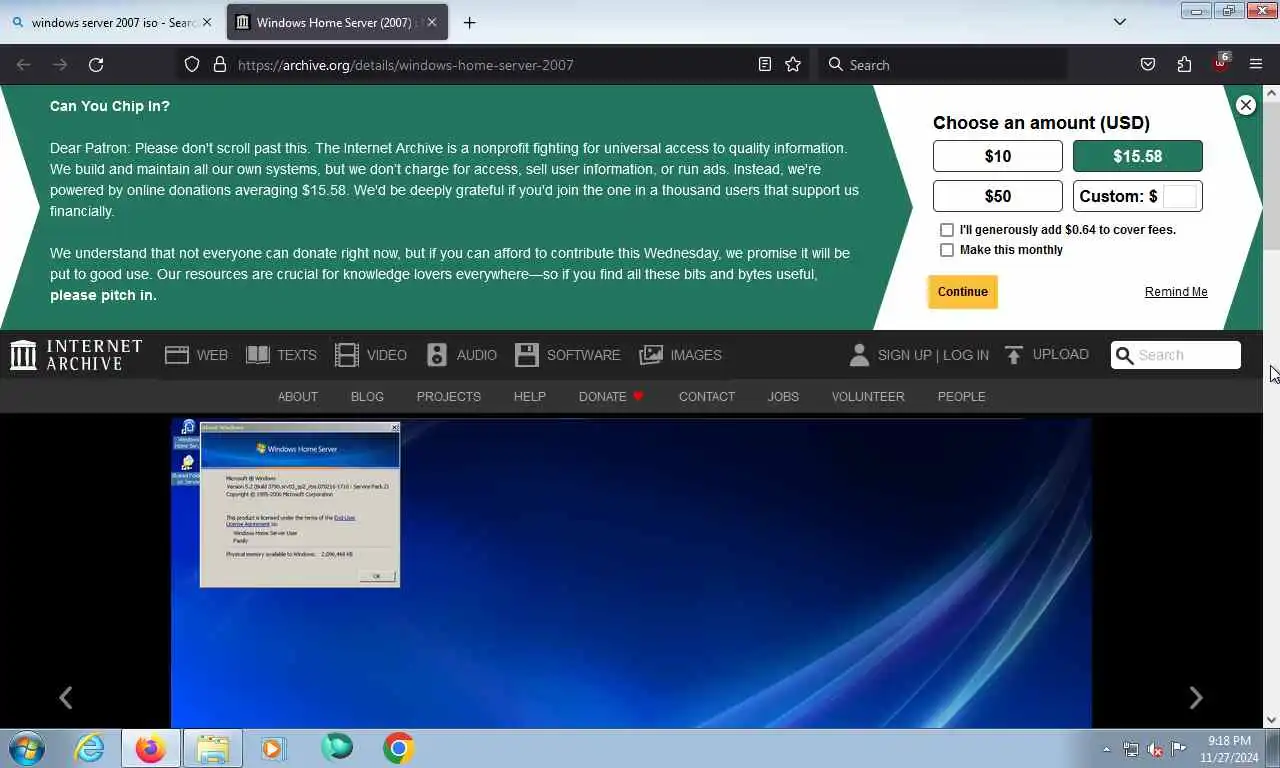This screenshot has height=768, width=1280.
Task: Go to previous screenshot with left arrow
Action: [66, 698]
